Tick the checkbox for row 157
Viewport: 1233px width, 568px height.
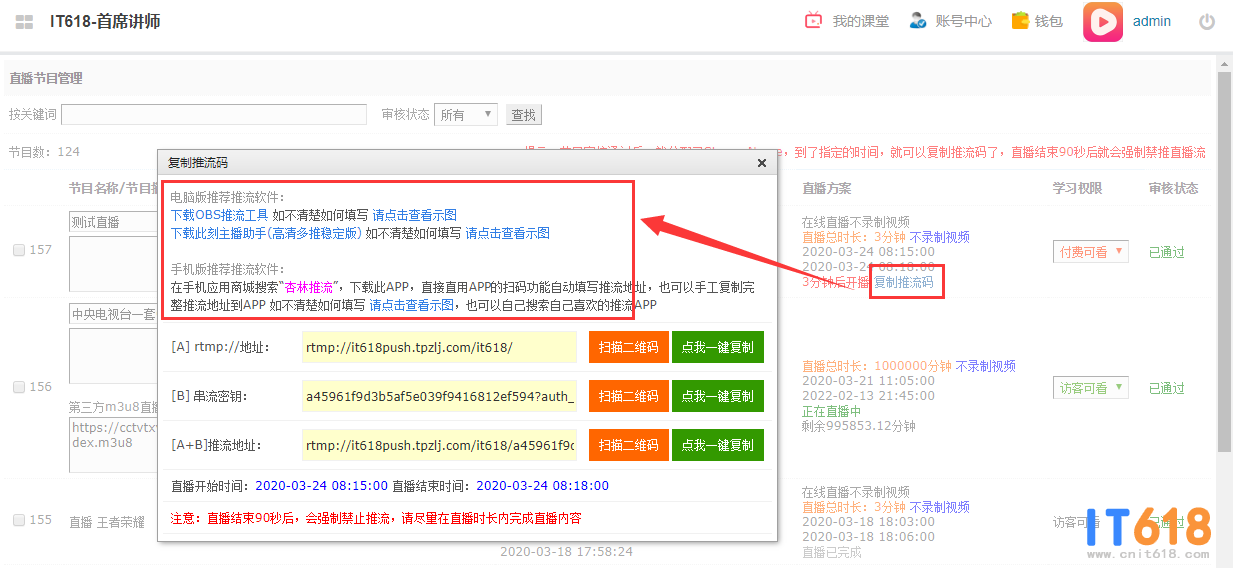(x=19, y=250)
